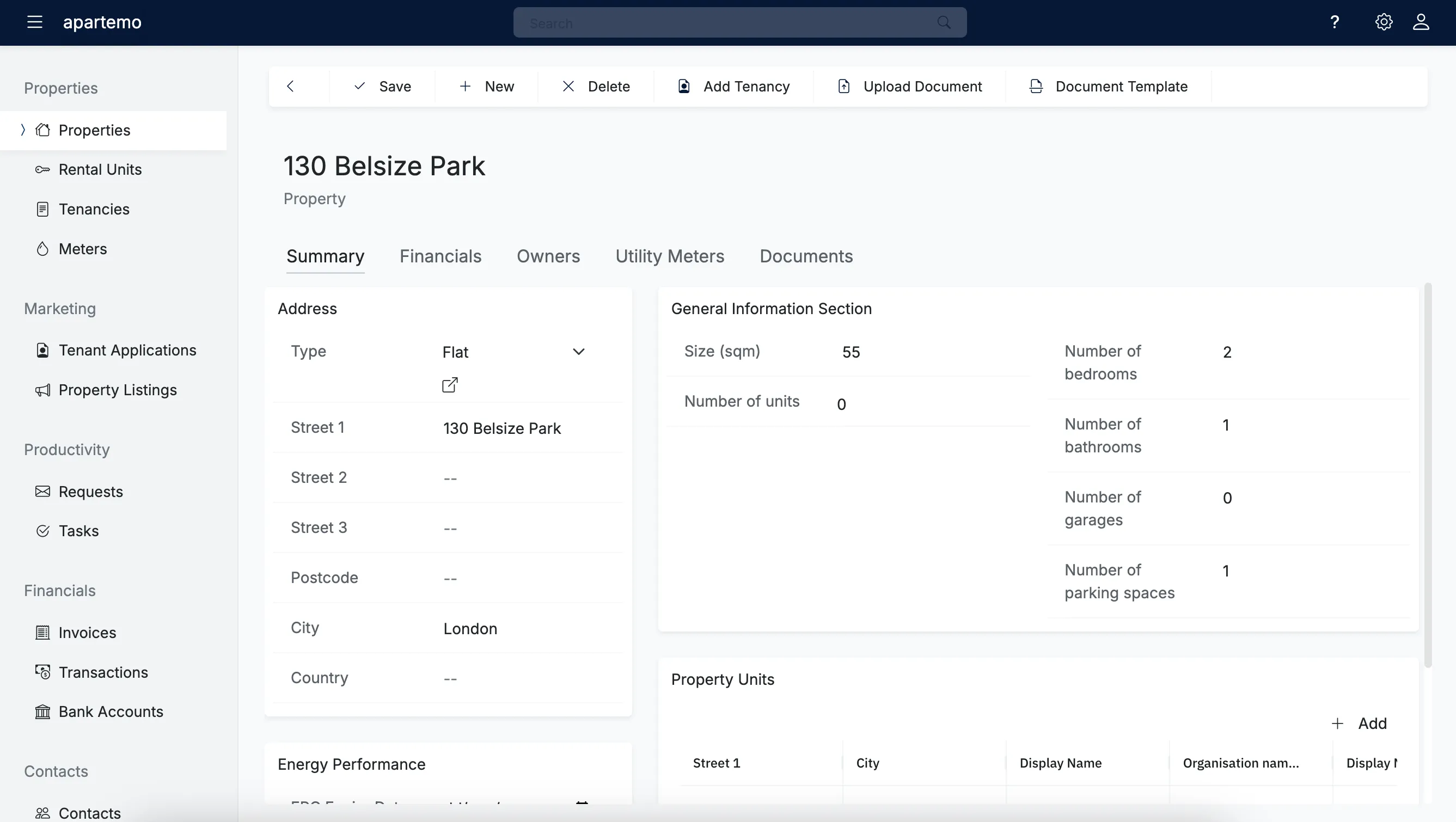Open Bank Accounts from the Financials section
The width and height of the screenshot is (1456, 822).
(x=110, y=711)
